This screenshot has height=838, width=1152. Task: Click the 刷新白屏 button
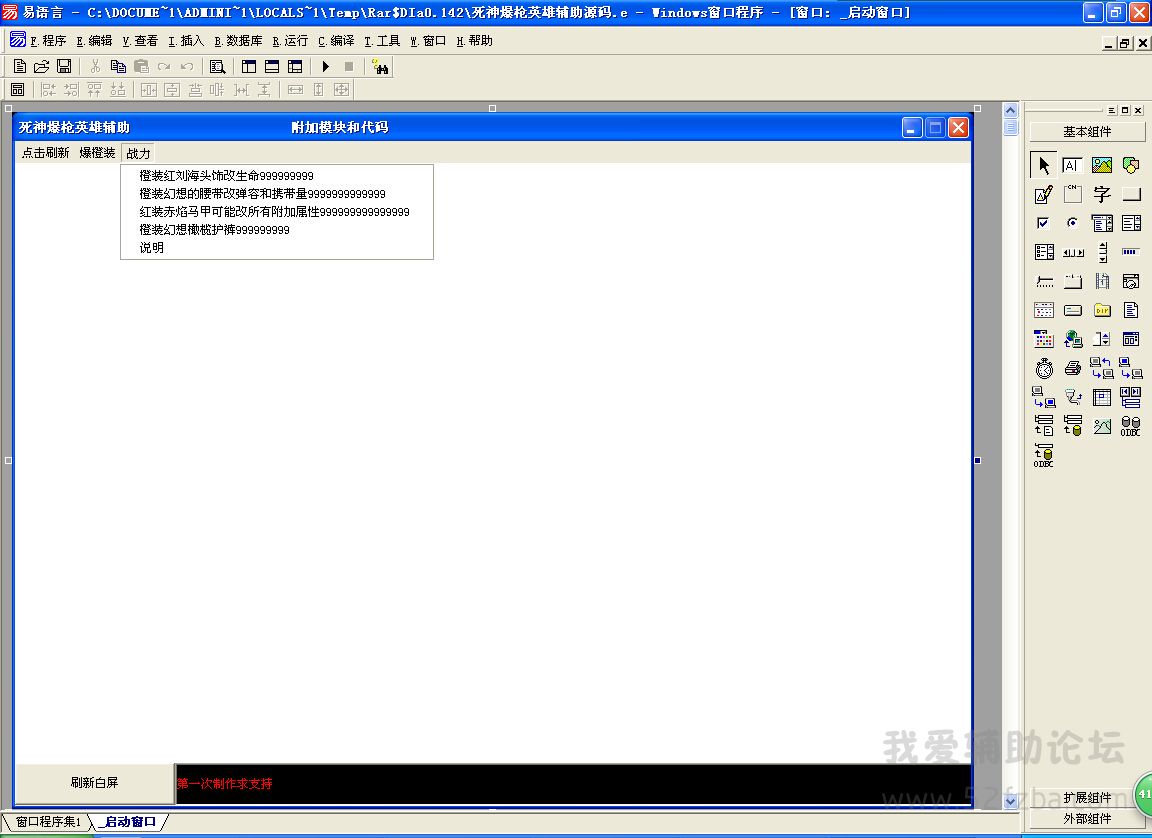coord(95,783)
